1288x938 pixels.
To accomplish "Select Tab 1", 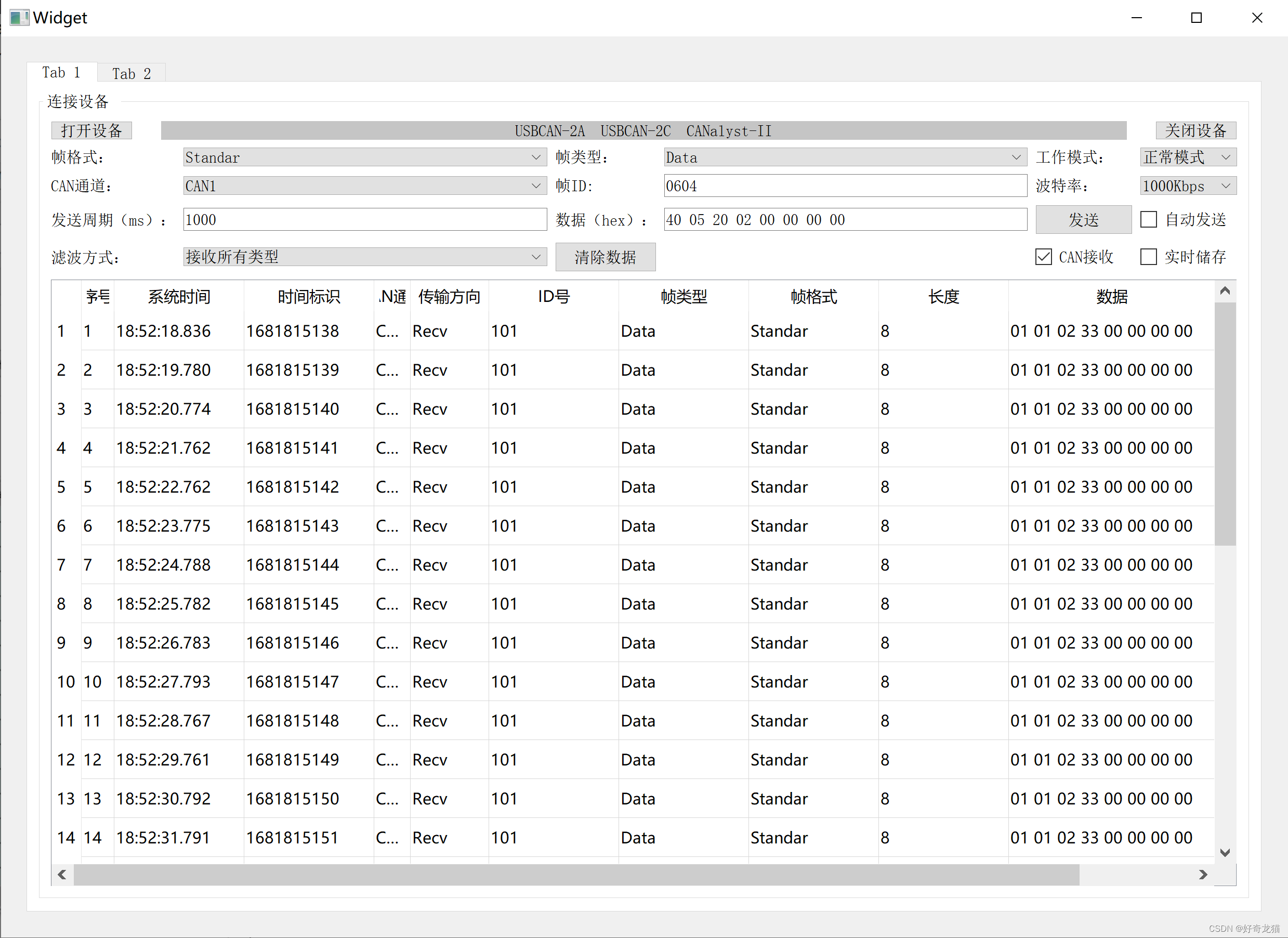I will 61,73.
